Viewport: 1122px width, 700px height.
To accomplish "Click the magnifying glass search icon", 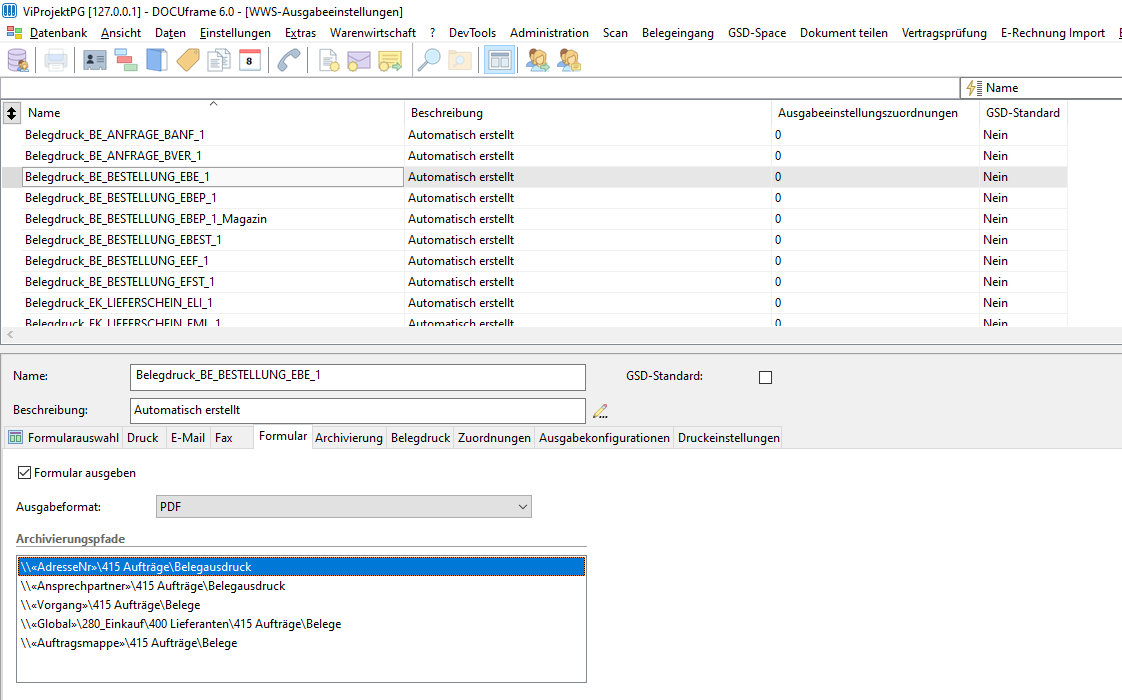I will point(429,60).
